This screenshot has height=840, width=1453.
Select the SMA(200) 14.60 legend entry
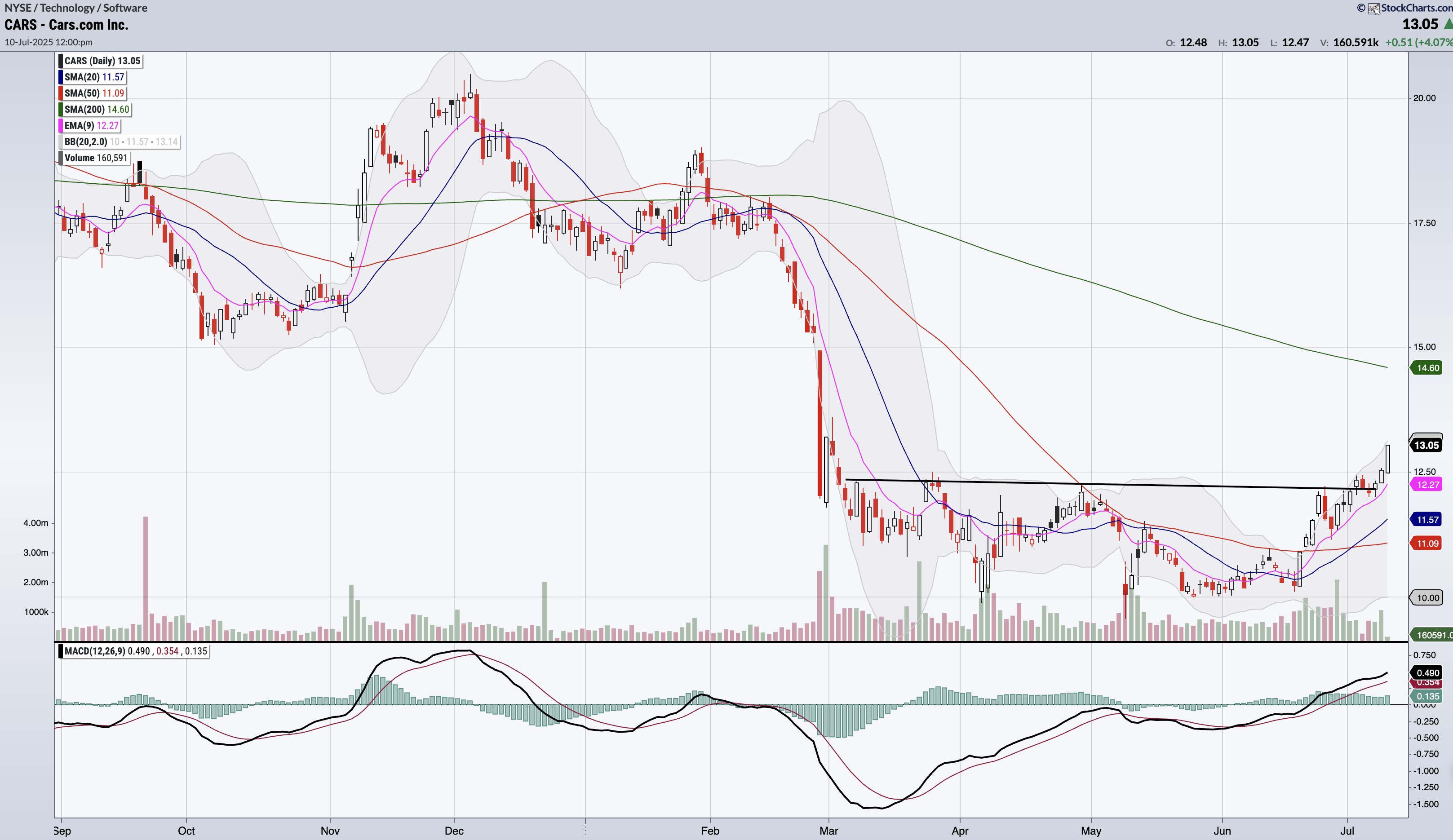(94, 109)
